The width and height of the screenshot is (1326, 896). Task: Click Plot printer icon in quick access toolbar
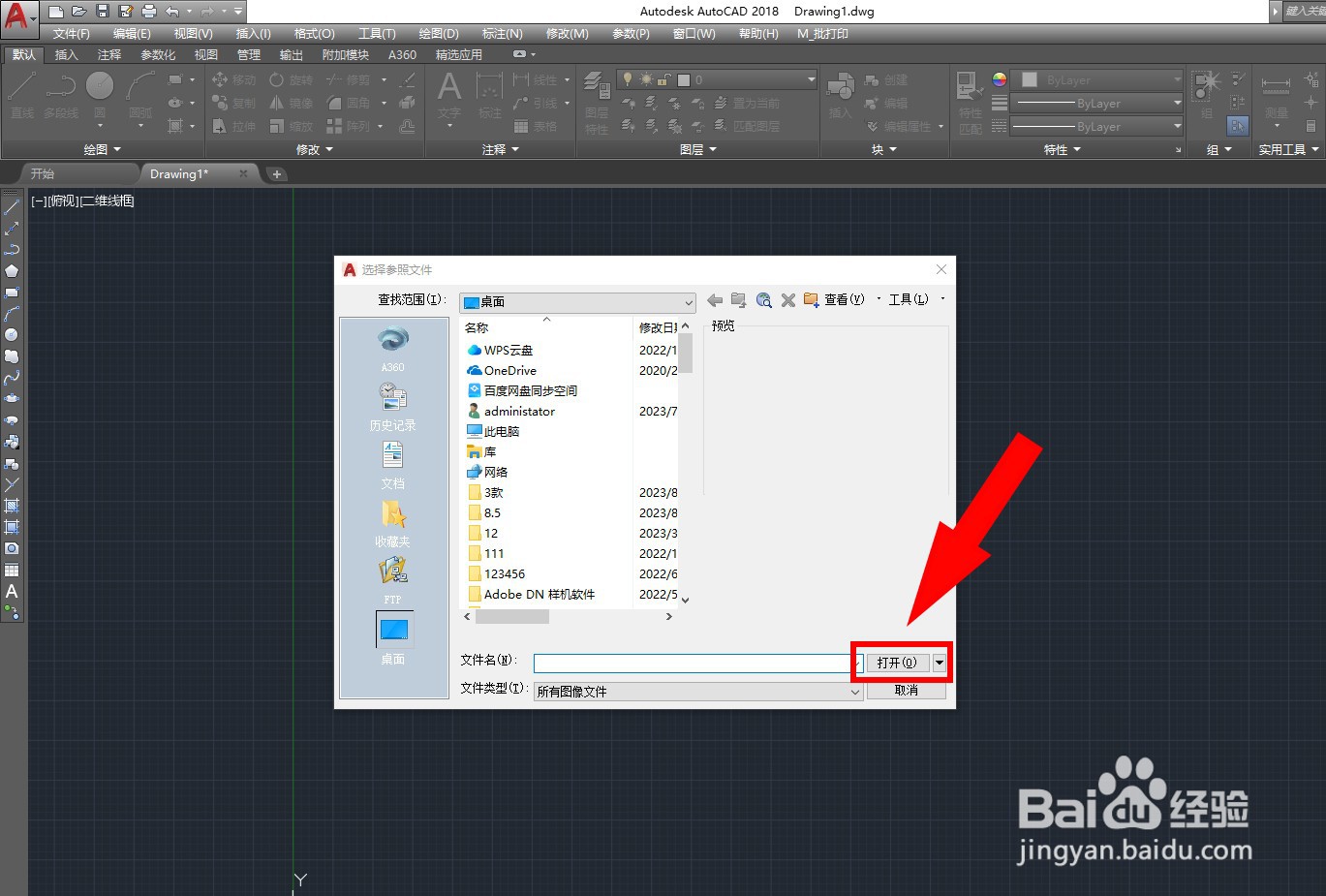point(149,12)
